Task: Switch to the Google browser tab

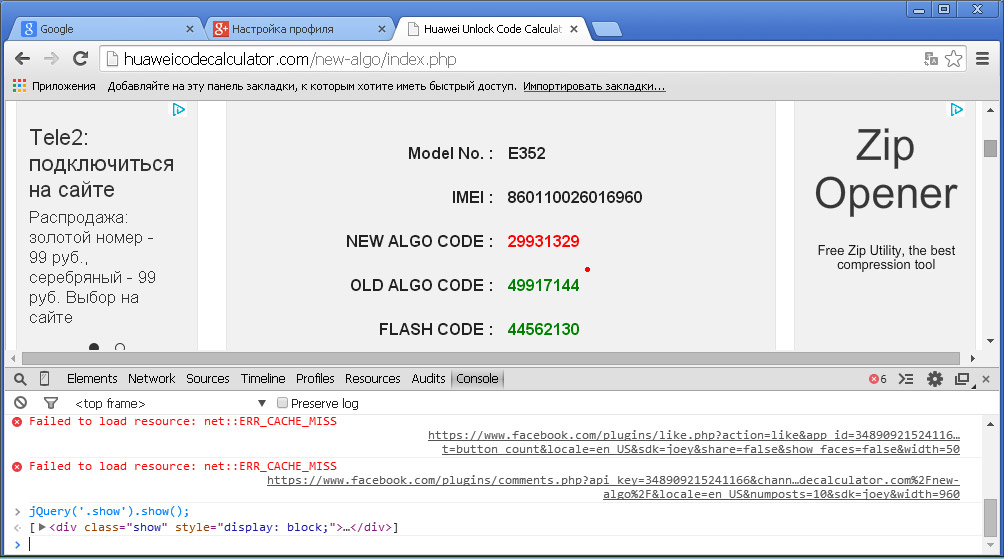Action: (x=100, y=29)
